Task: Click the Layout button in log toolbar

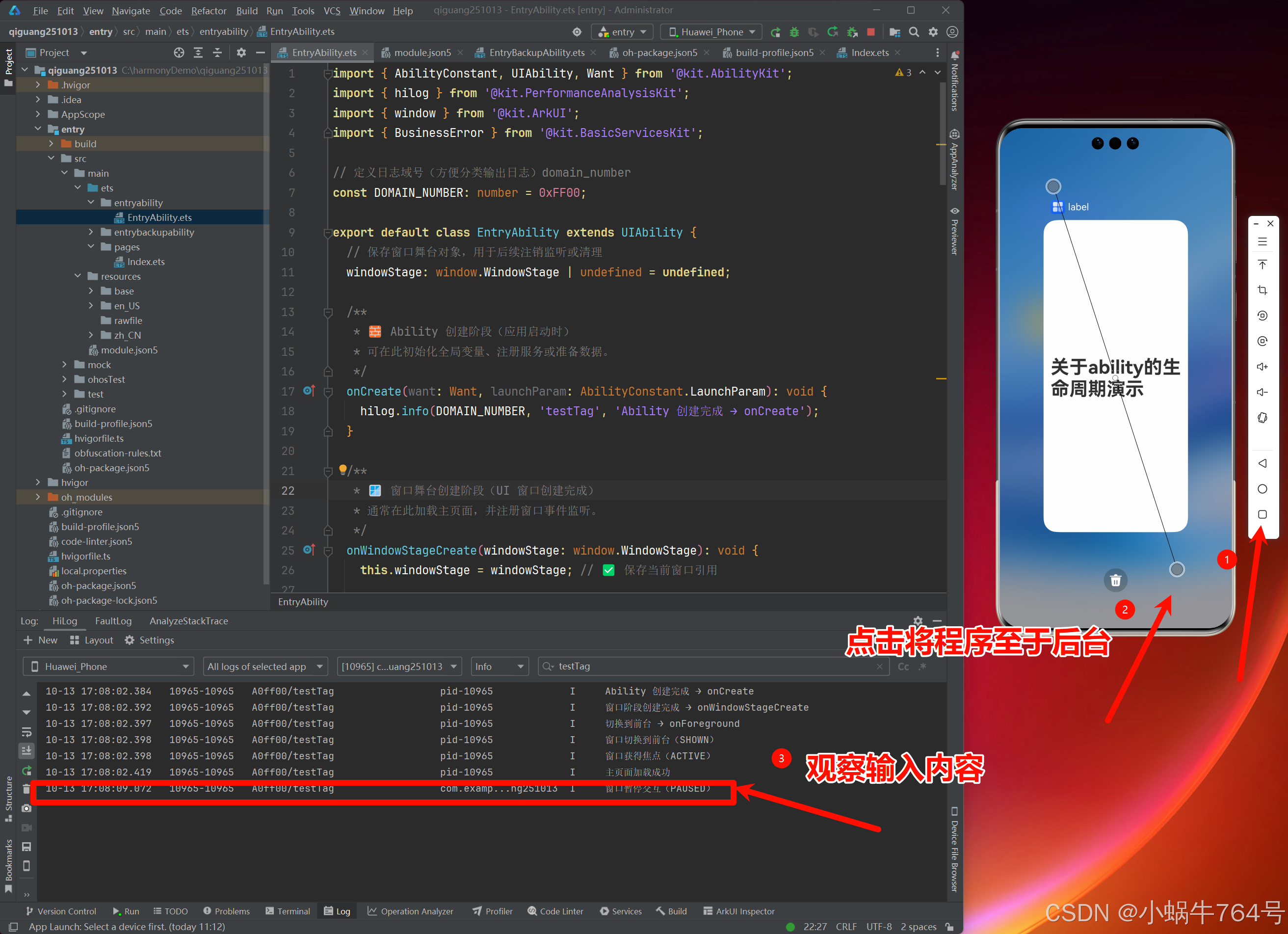Action: [x=91, y=640]
